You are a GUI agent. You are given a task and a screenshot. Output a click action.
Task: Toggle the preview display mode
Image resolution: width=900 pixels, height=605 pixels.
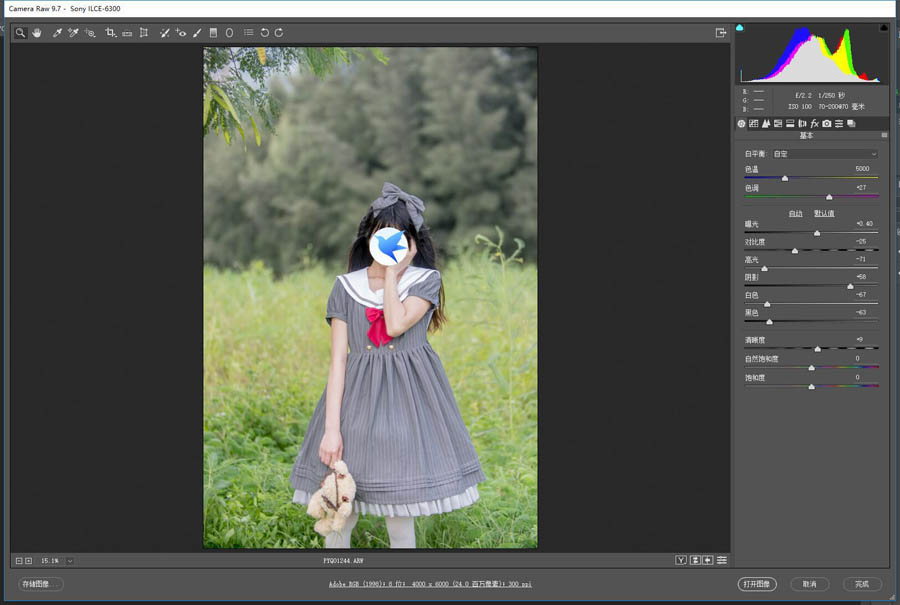click(680, 560)
